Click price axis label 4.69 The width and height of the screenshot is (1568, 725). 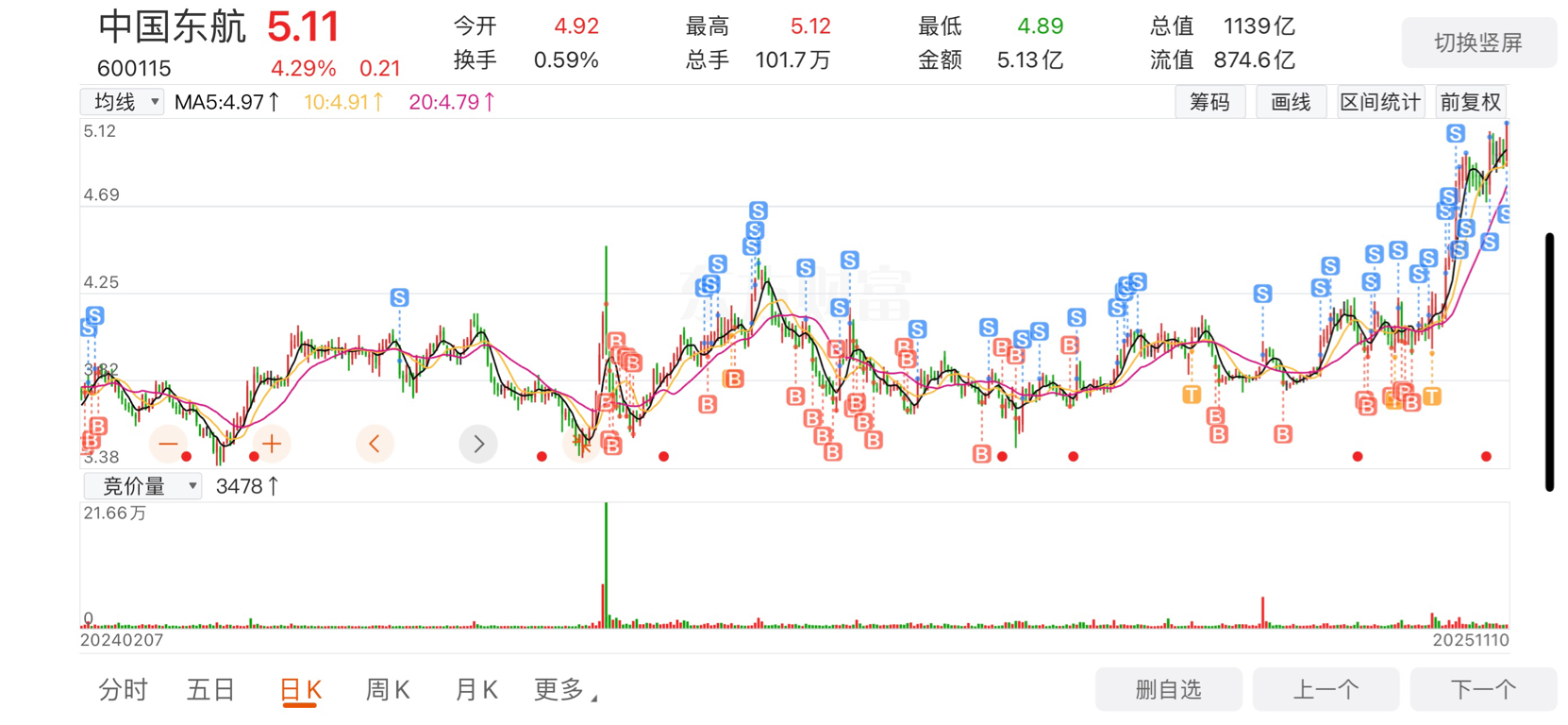coord(101,195)
